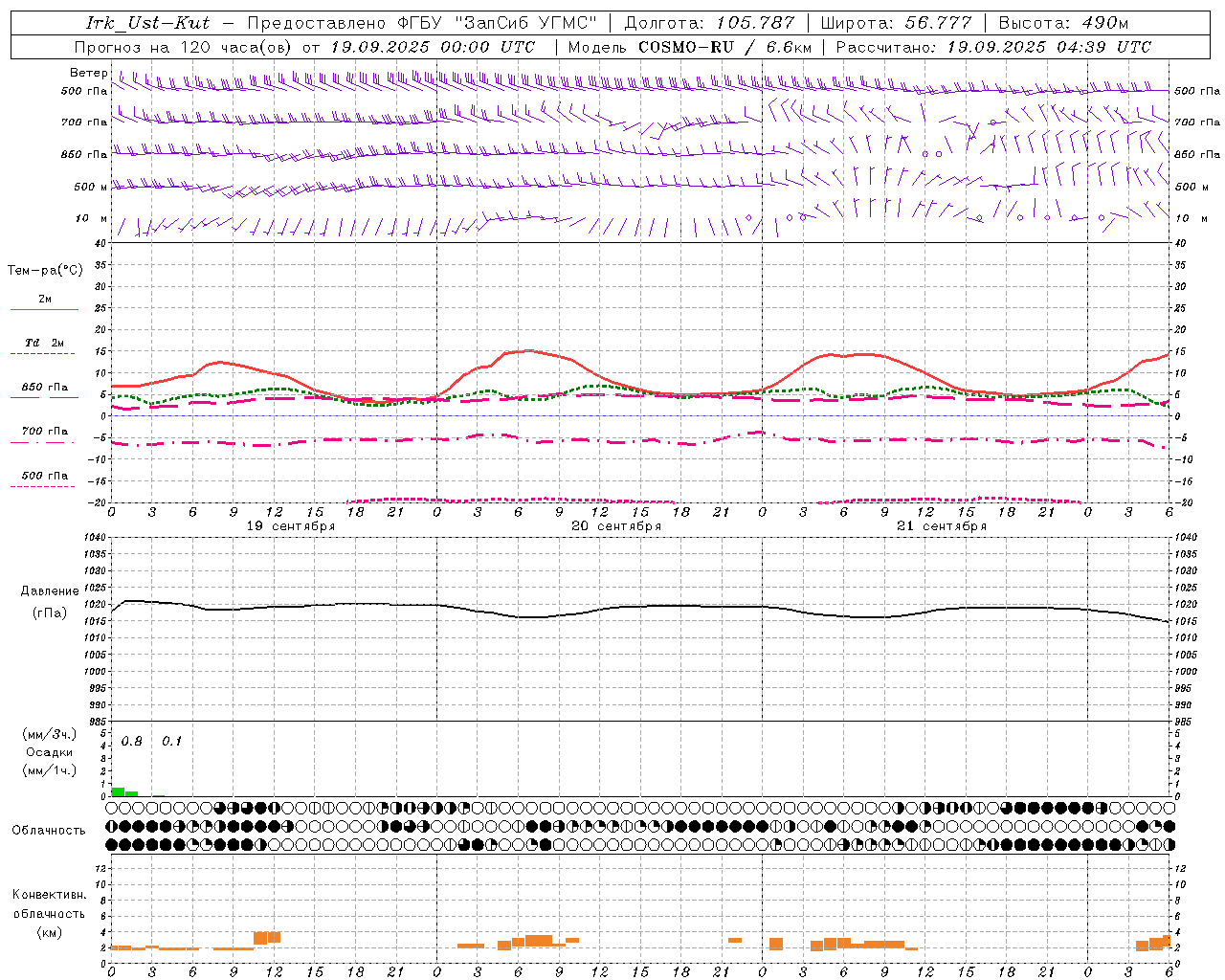The height and width of the screenshot is (980, 1225).
Task: Click the '20 сентября' date label
Action: (616, 526)
